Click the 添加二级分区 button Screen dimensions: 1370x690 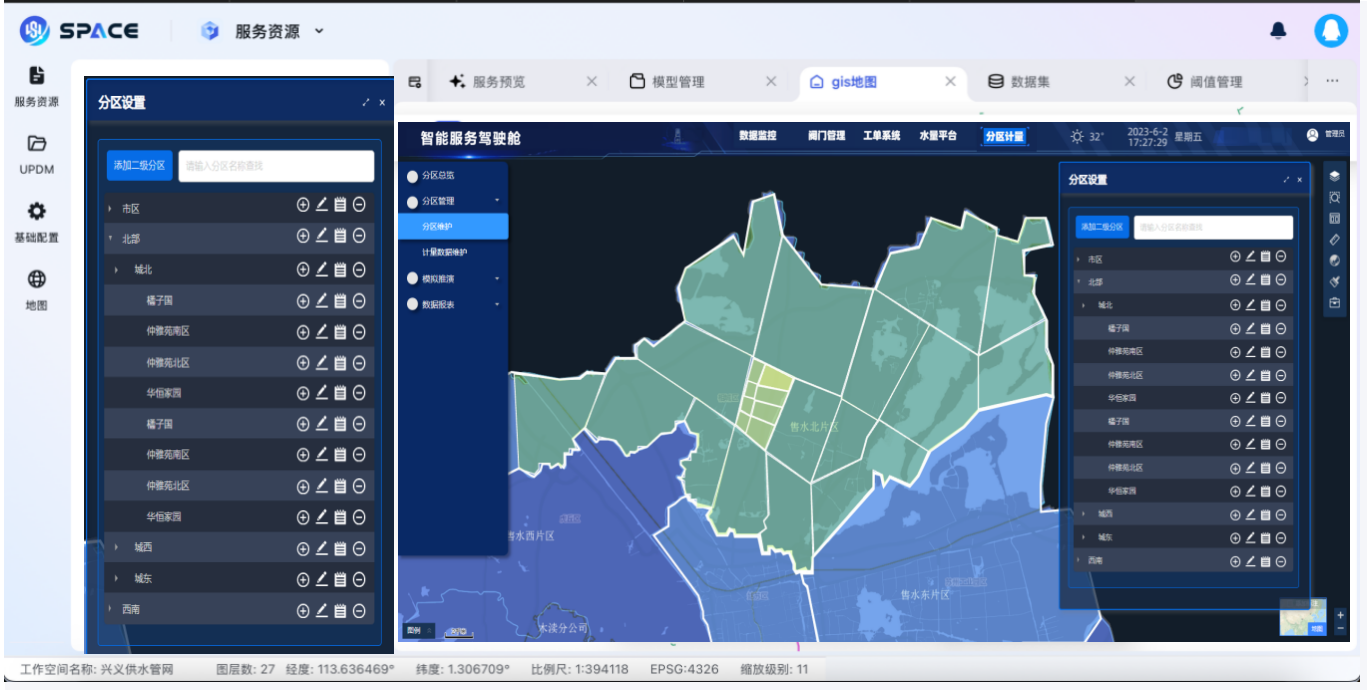142,165
